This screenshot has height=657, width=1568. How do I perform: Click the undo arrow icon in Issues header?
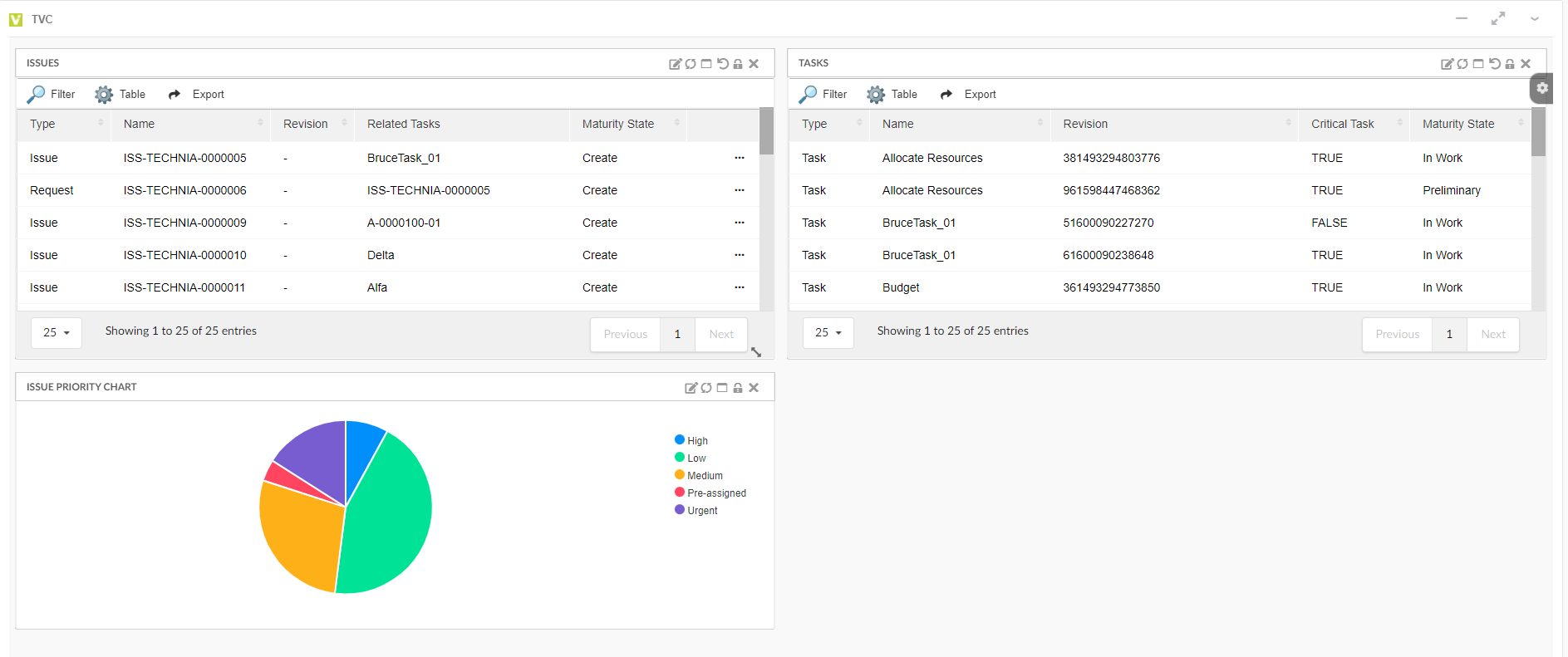[723, 64]
